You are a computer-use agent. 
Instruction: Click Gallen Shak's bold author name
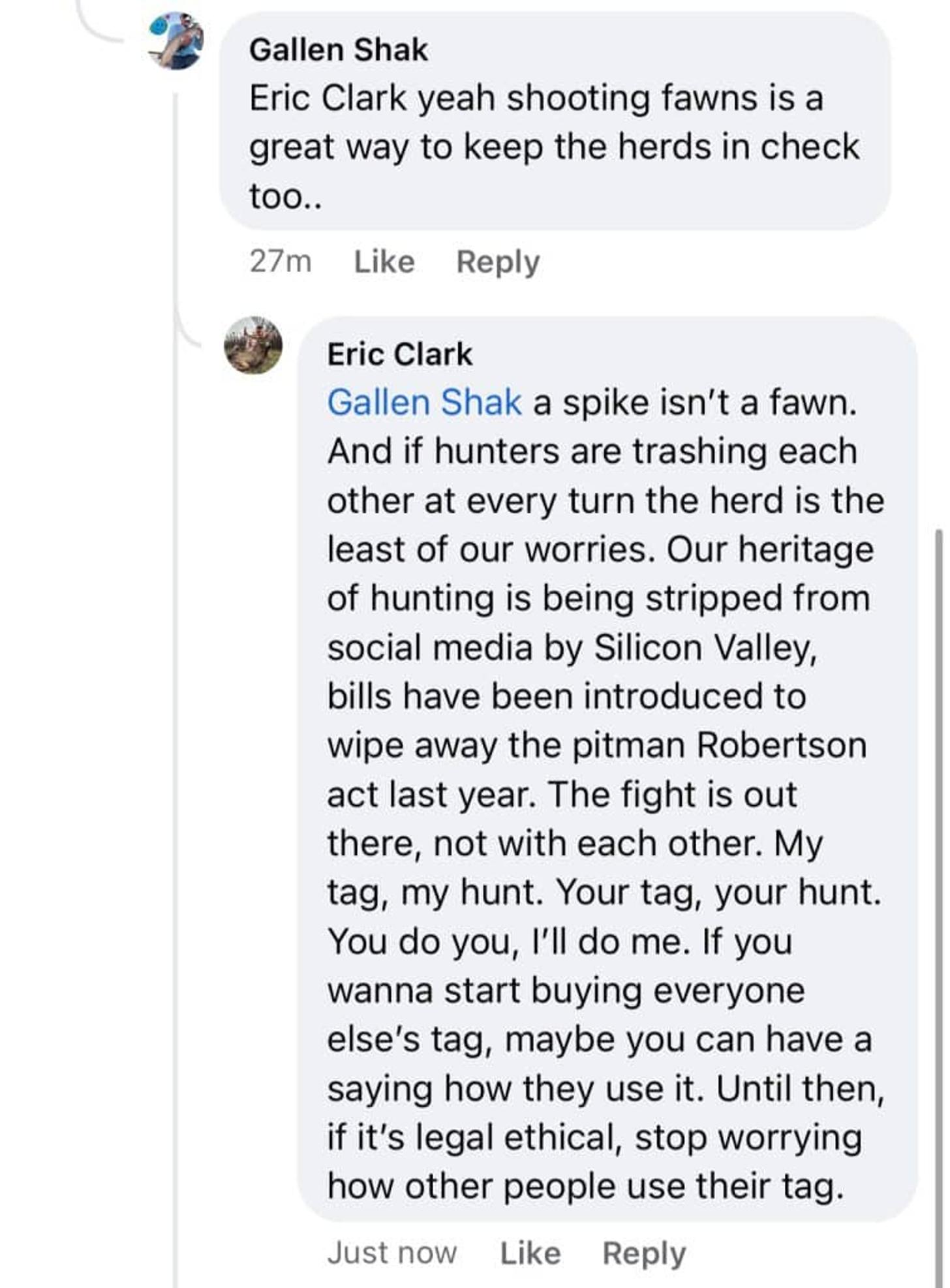(x=339, y=50)
